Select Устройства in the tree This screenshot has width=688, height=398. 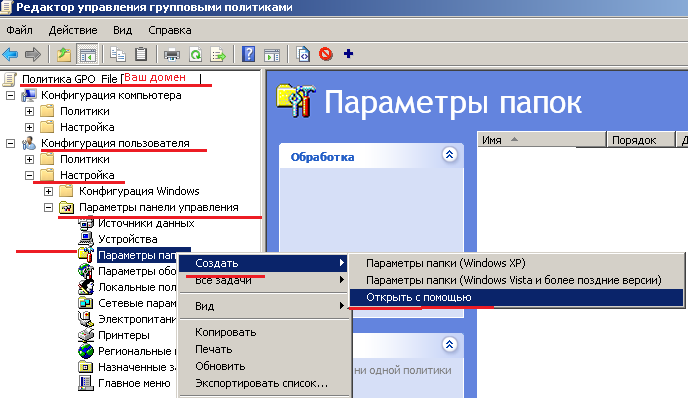click(128, 239)
